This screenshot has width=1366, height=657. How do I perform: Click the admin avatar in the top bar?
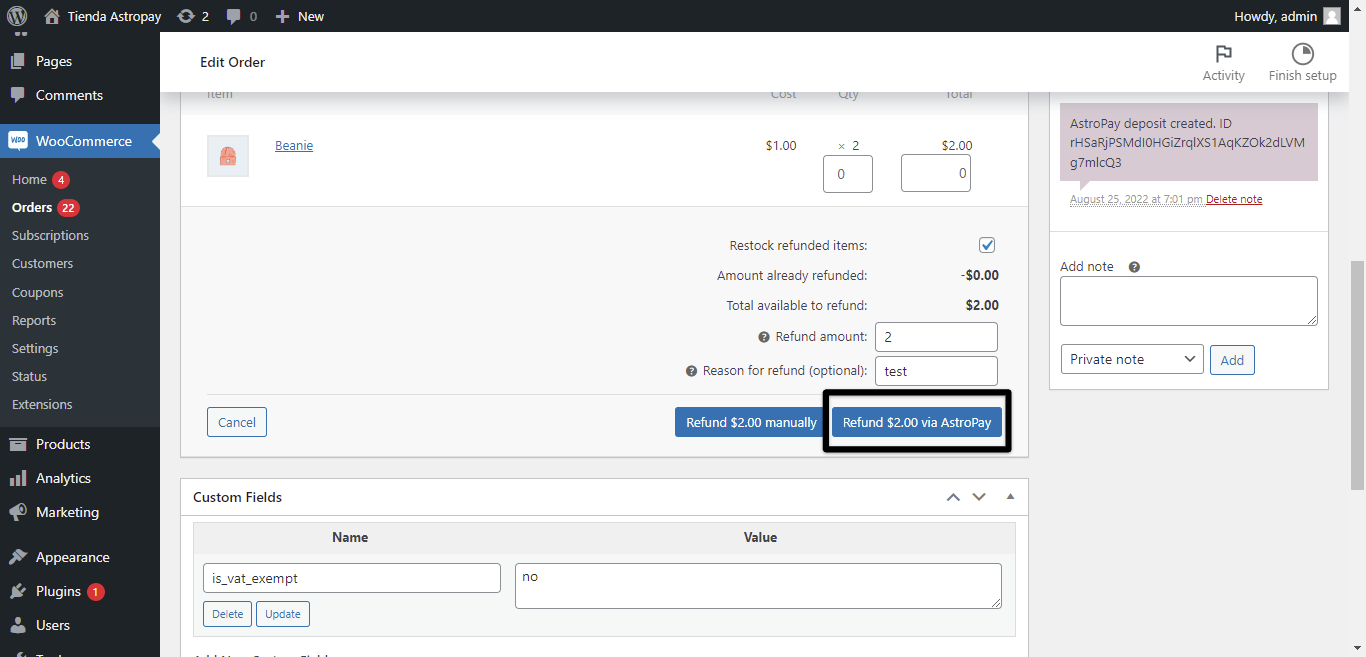1331,16
